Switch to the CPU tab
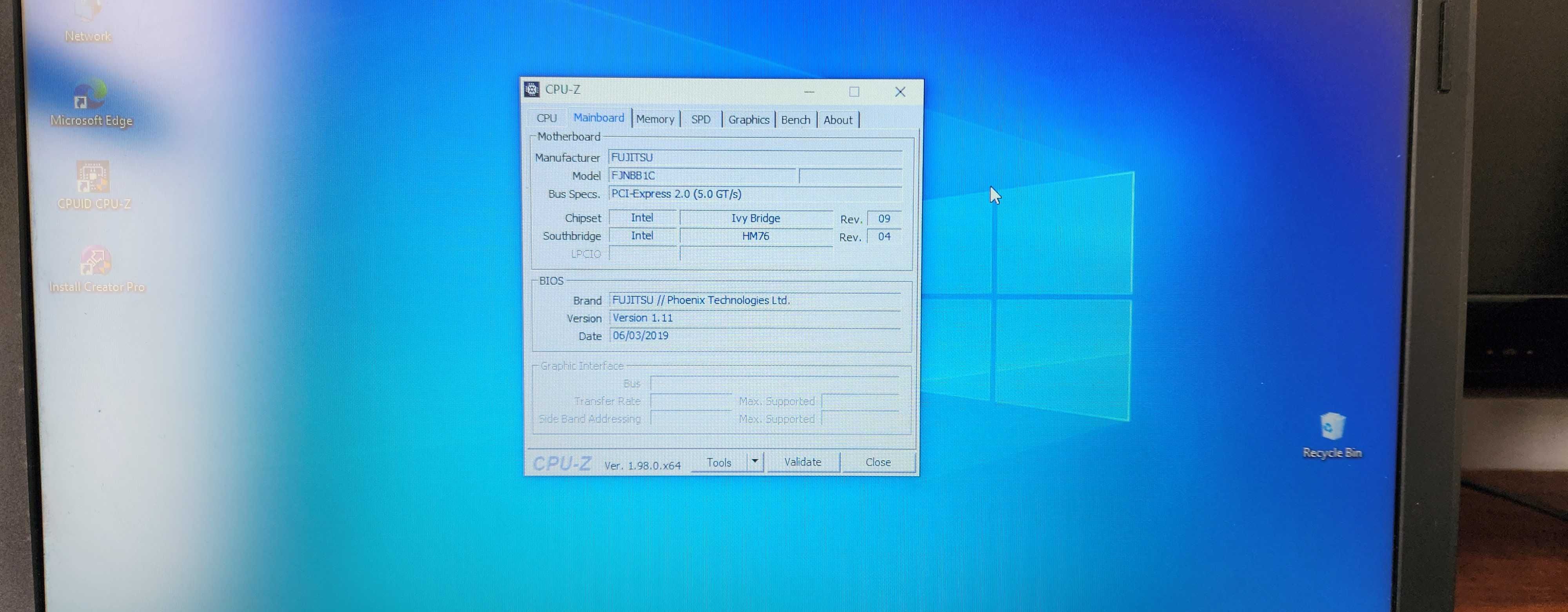The image size is (1568, 612). (546, 119)
